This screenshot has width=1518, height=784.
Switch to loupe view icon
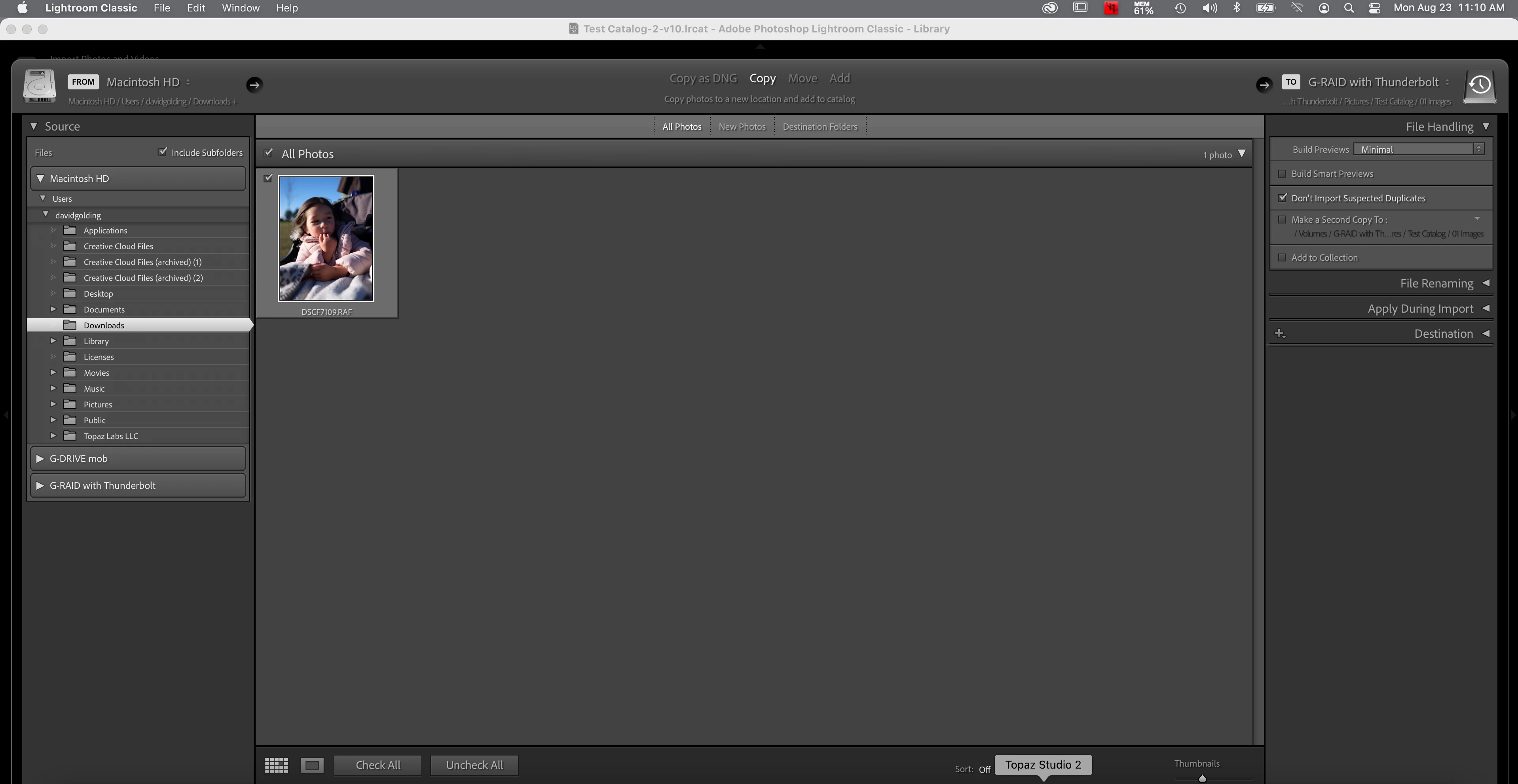coord(312,765)
